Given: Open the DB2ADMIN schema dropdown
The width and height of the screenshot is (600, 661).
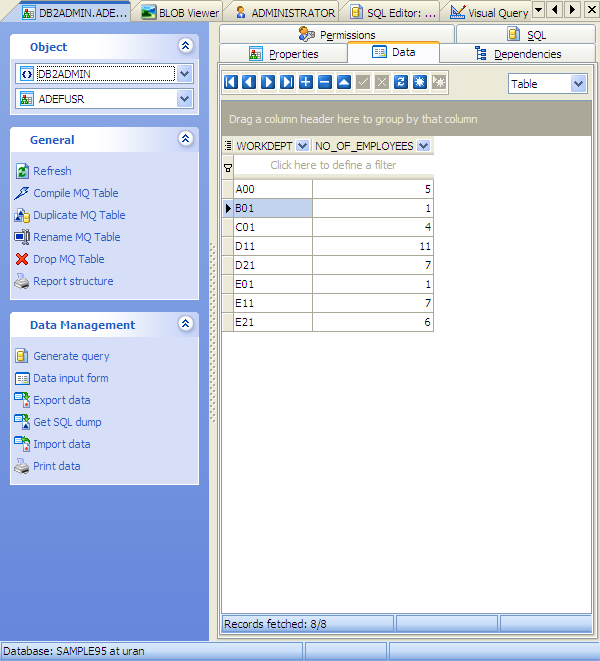Looking at the screenshot, I should click(x=184, y=74).
